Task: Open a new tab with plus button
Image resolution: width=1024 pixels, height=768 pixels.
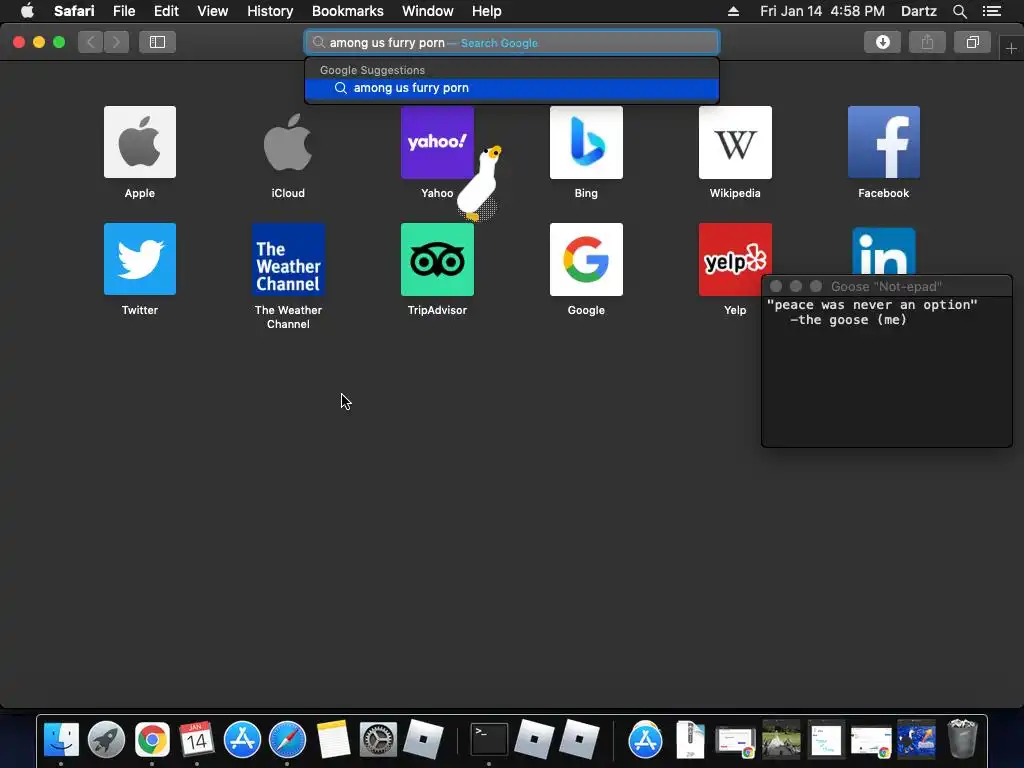Action: 1011,48
